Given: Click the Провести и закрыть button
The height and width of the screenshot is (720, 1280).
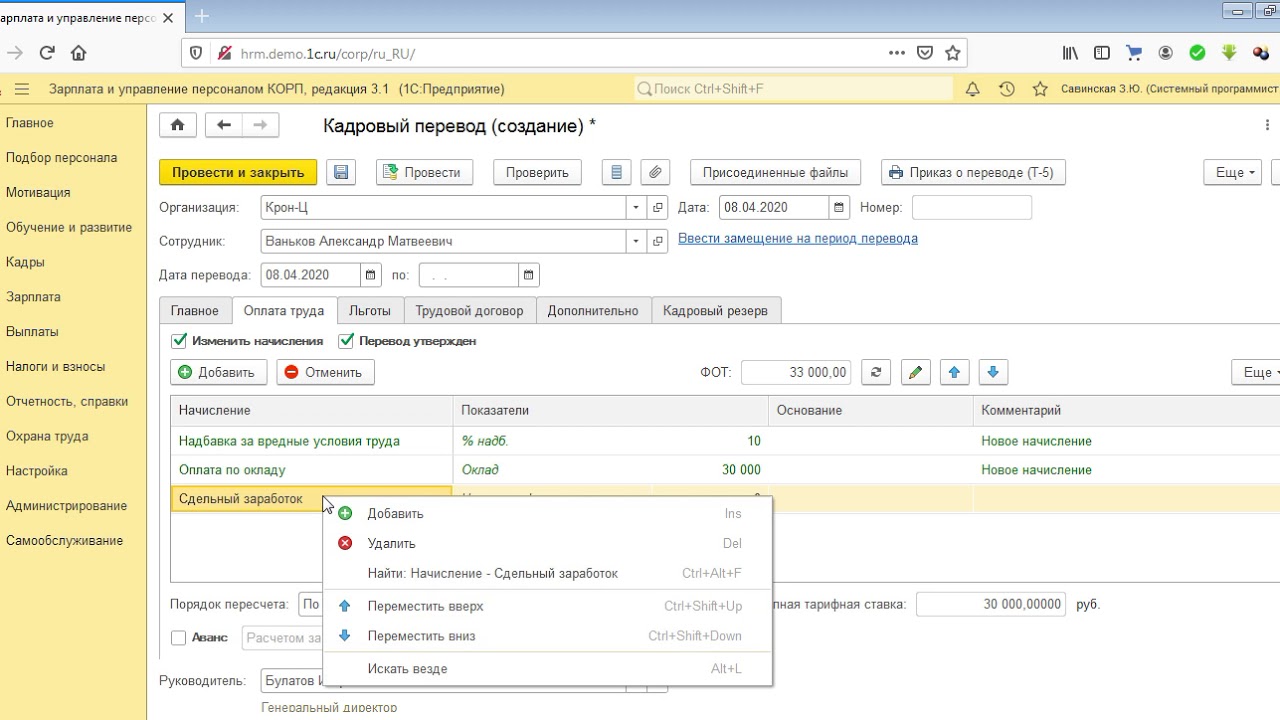Looking at the screenshot, I should coord(238,172).
